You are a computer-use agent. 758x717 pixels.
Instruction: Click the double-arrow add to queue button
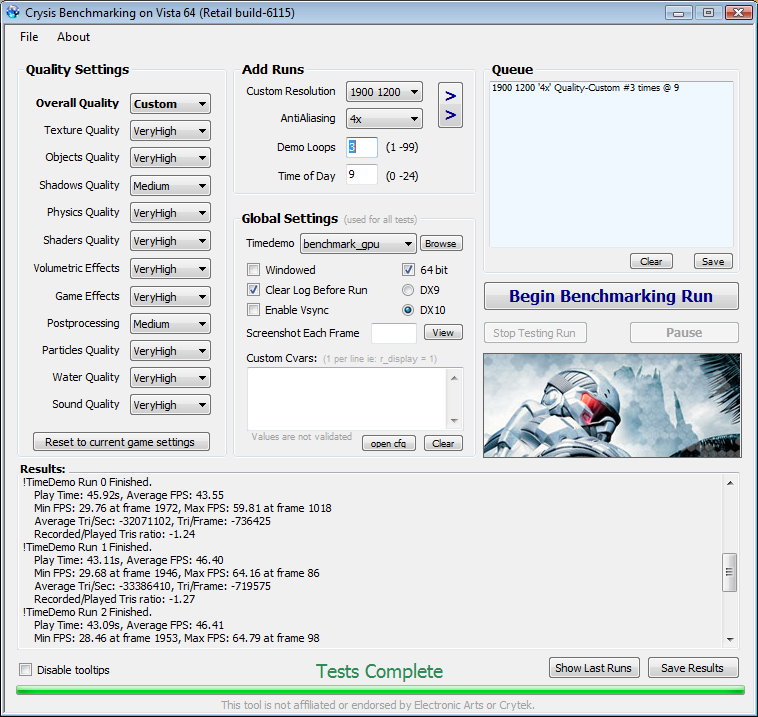coord(450,105)
